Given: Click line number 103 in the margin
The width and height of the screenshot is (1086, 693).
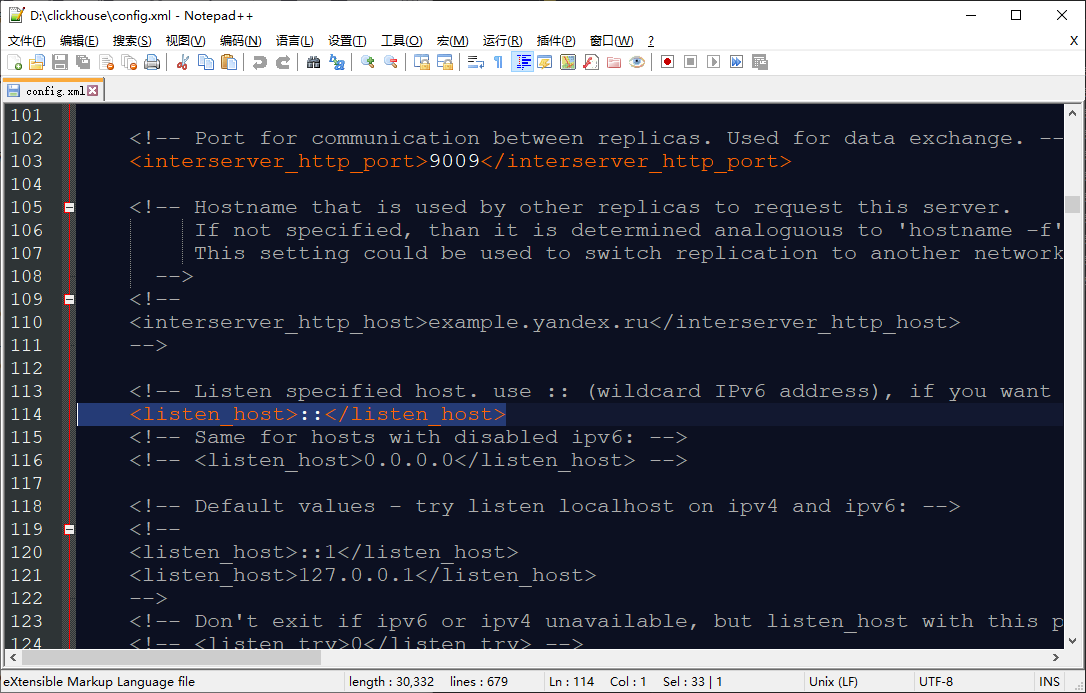Looking at the screenshot, I should pyautogui.click(x=26, y=161).
